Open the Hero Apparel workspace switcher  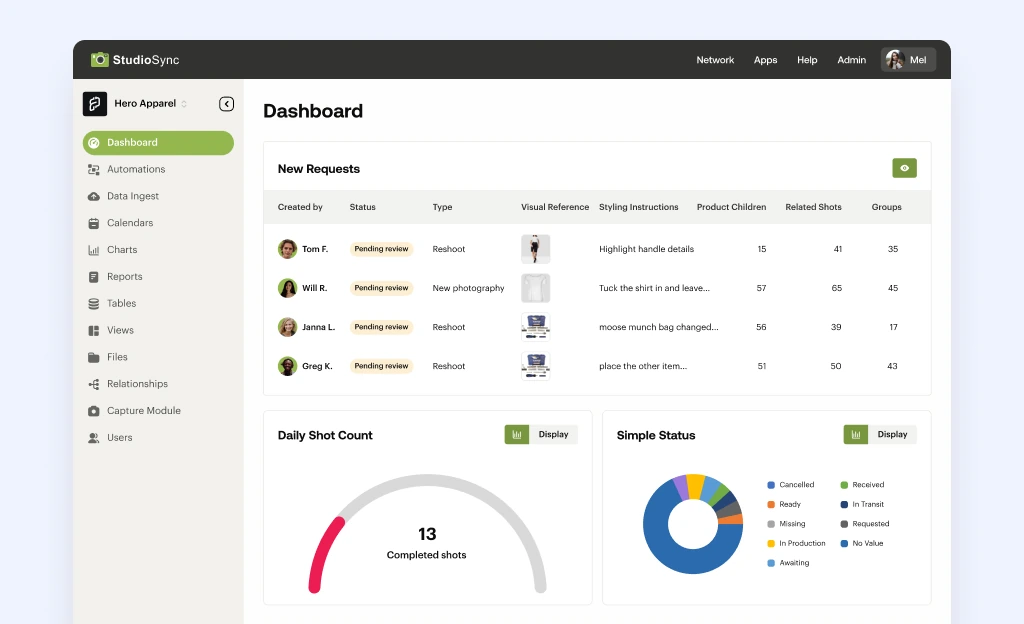(x=150, y=104)
